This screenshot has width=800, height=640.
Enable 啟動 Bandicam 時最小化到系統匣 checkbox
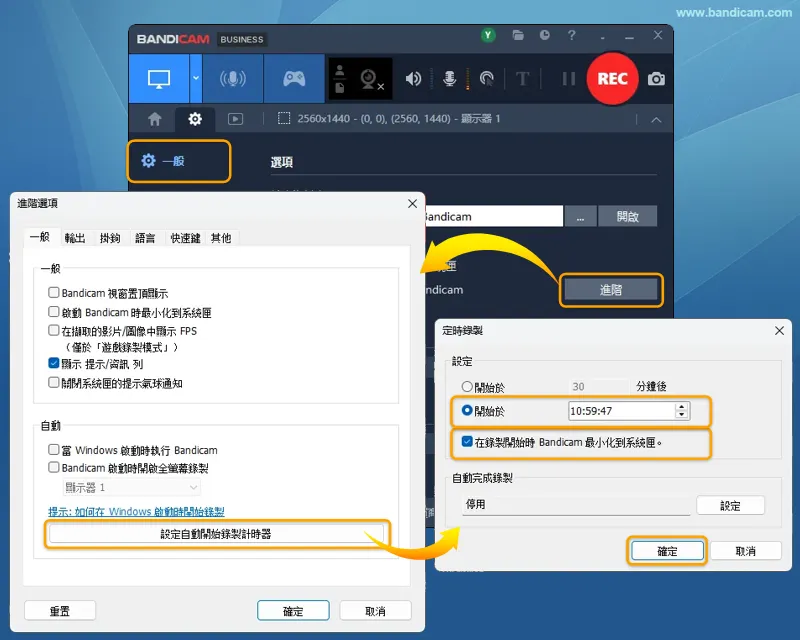(54, 311)
